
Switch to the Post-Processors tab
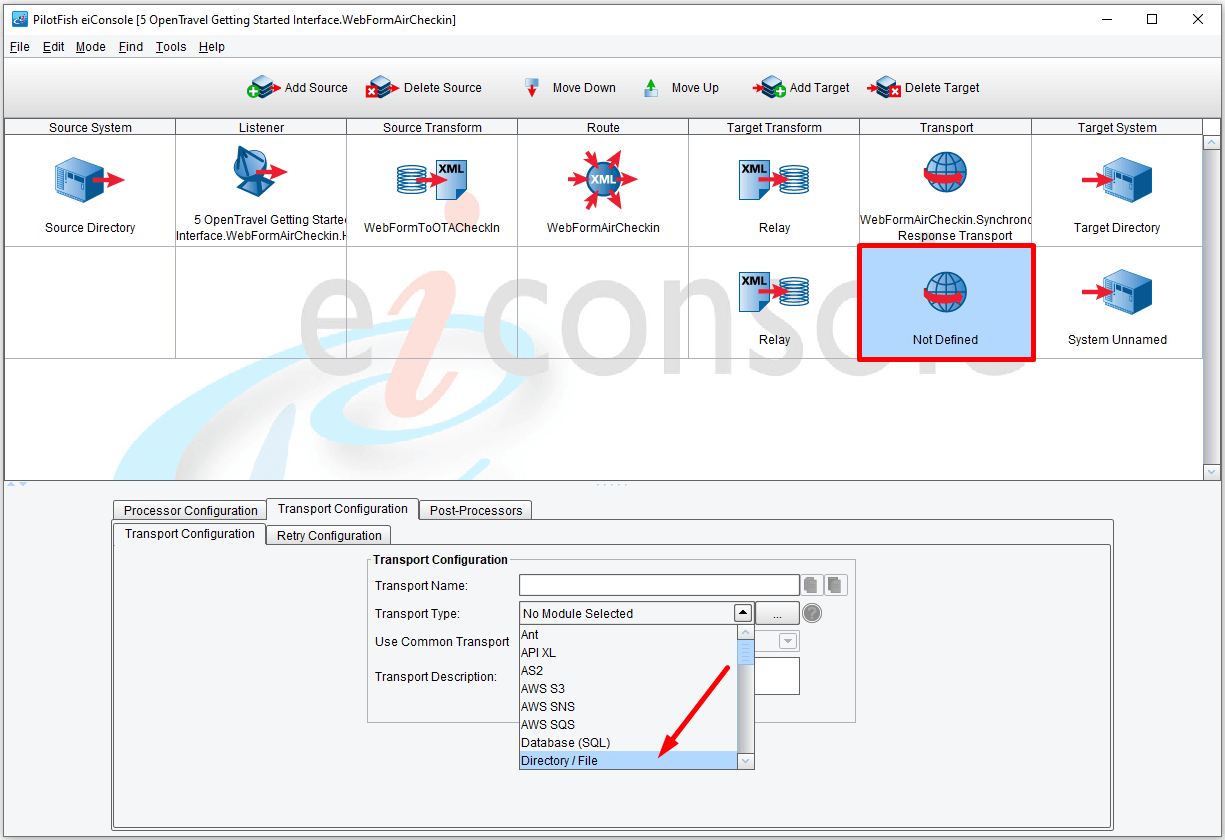[x=476, y=510]
